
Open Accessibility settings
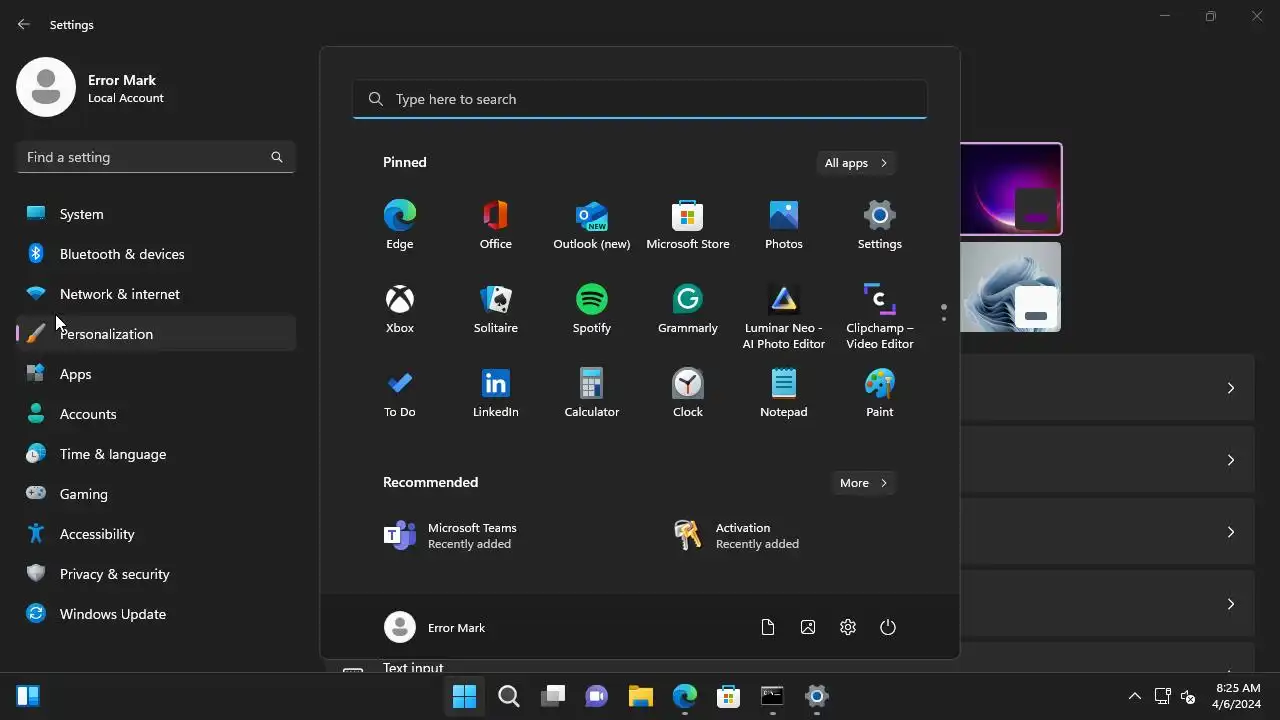(x=156, y=534)
